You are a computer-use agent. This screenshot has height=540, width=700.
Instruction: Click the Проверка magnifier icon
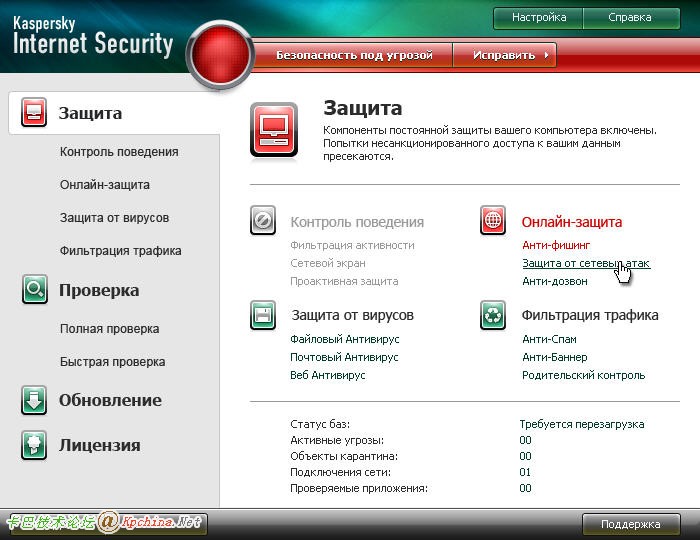tap(34, 289)
